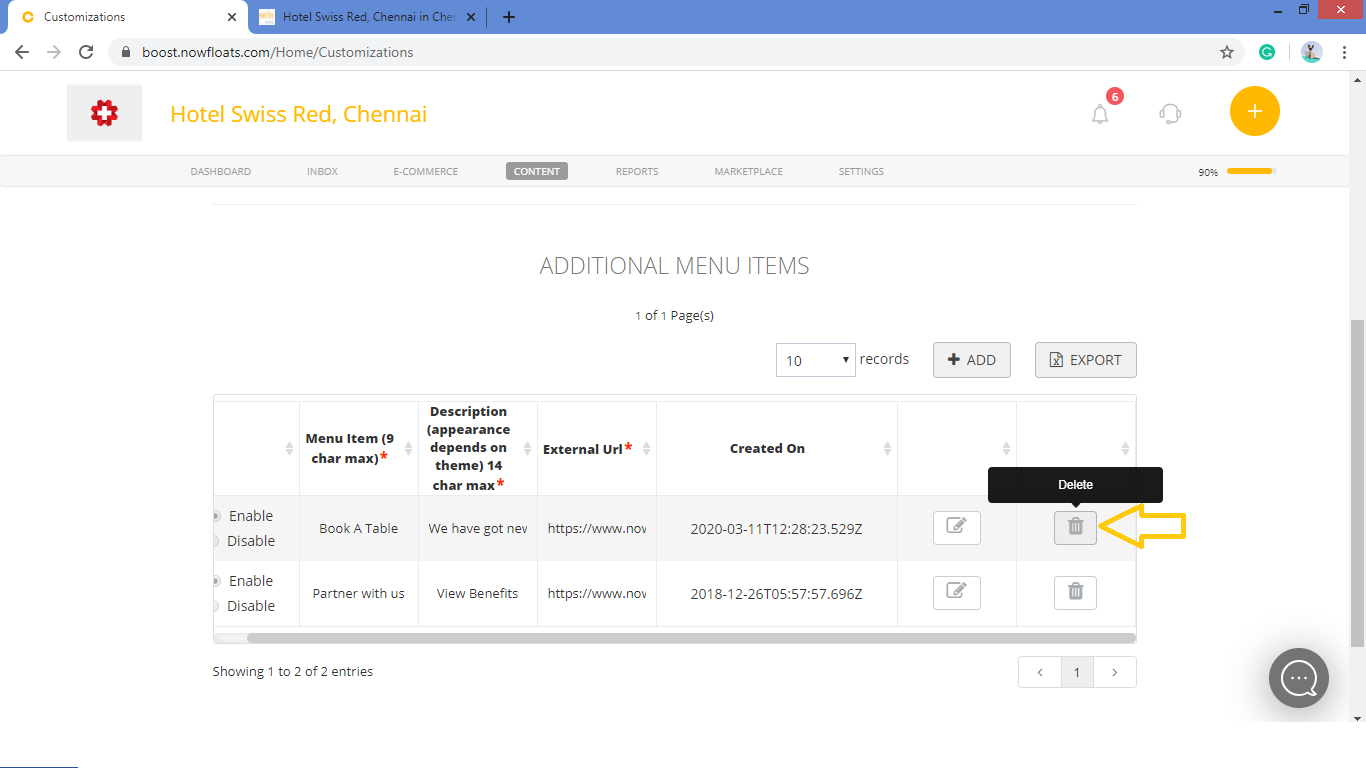Open the Chrome profile avatar
The height and width of the screenshot is (768, 1366).
coord(1312,52)
